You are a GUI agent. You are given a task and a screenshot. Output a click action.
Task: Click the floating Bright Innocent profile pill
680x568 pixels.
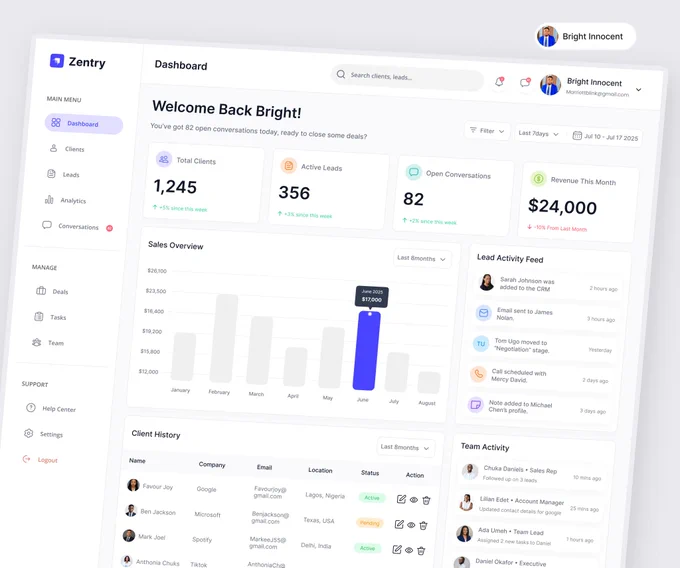point(585,36)
